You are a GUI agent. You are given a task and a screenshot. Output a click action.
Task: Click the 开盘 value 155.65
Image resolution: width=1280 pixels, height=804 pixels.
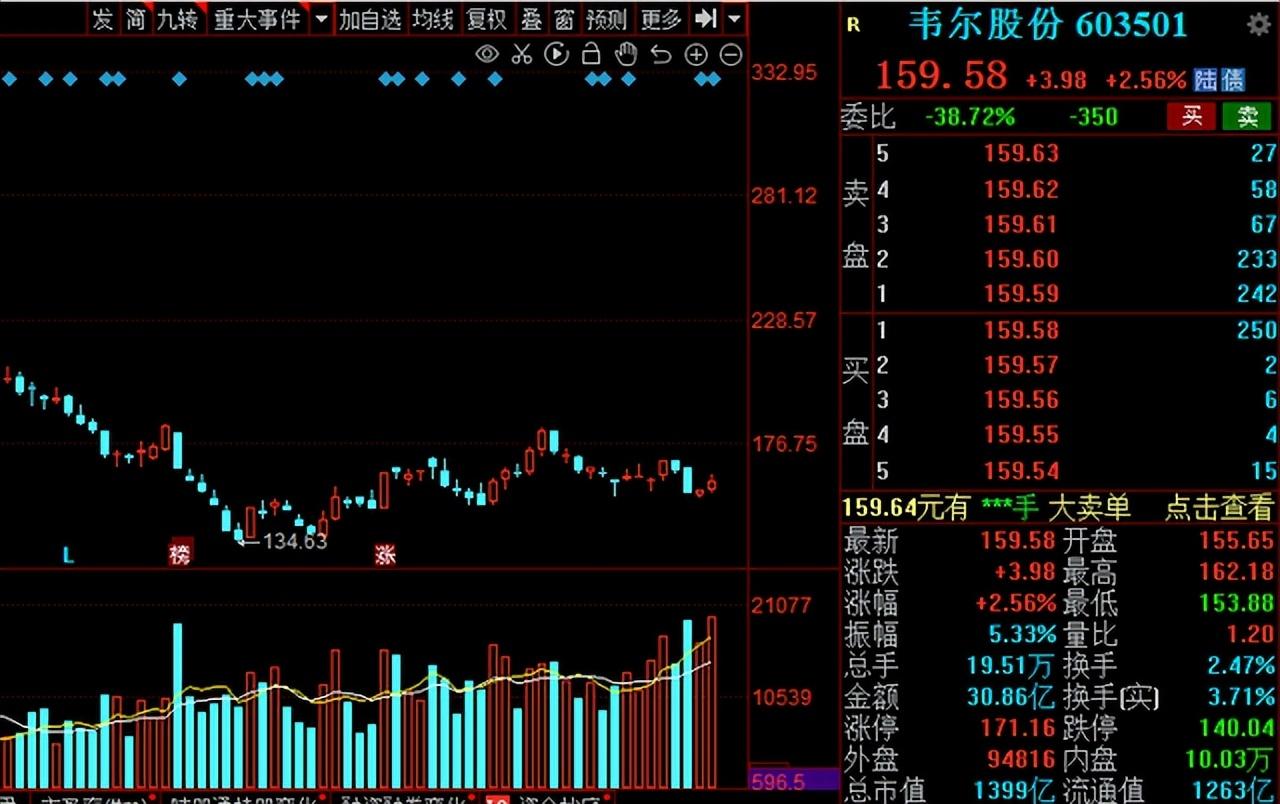[1238, 540]
